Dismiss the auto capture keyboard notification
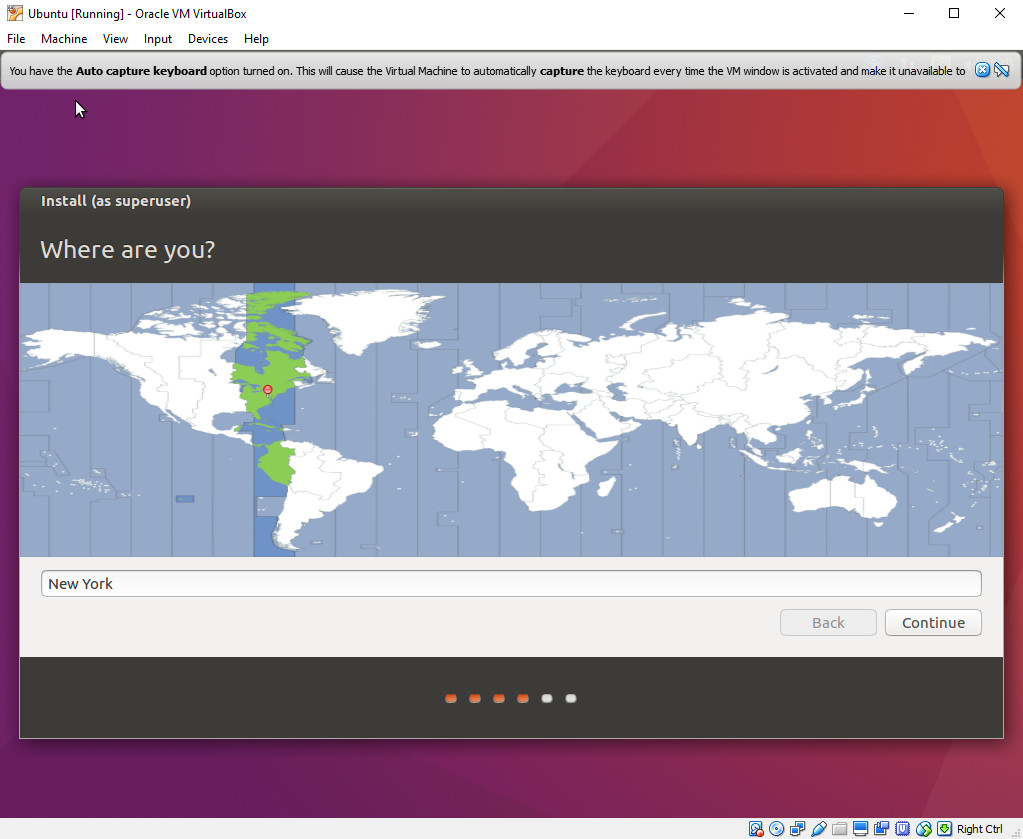The height and width of the screenshot is (839, 1023). [982, 70]
